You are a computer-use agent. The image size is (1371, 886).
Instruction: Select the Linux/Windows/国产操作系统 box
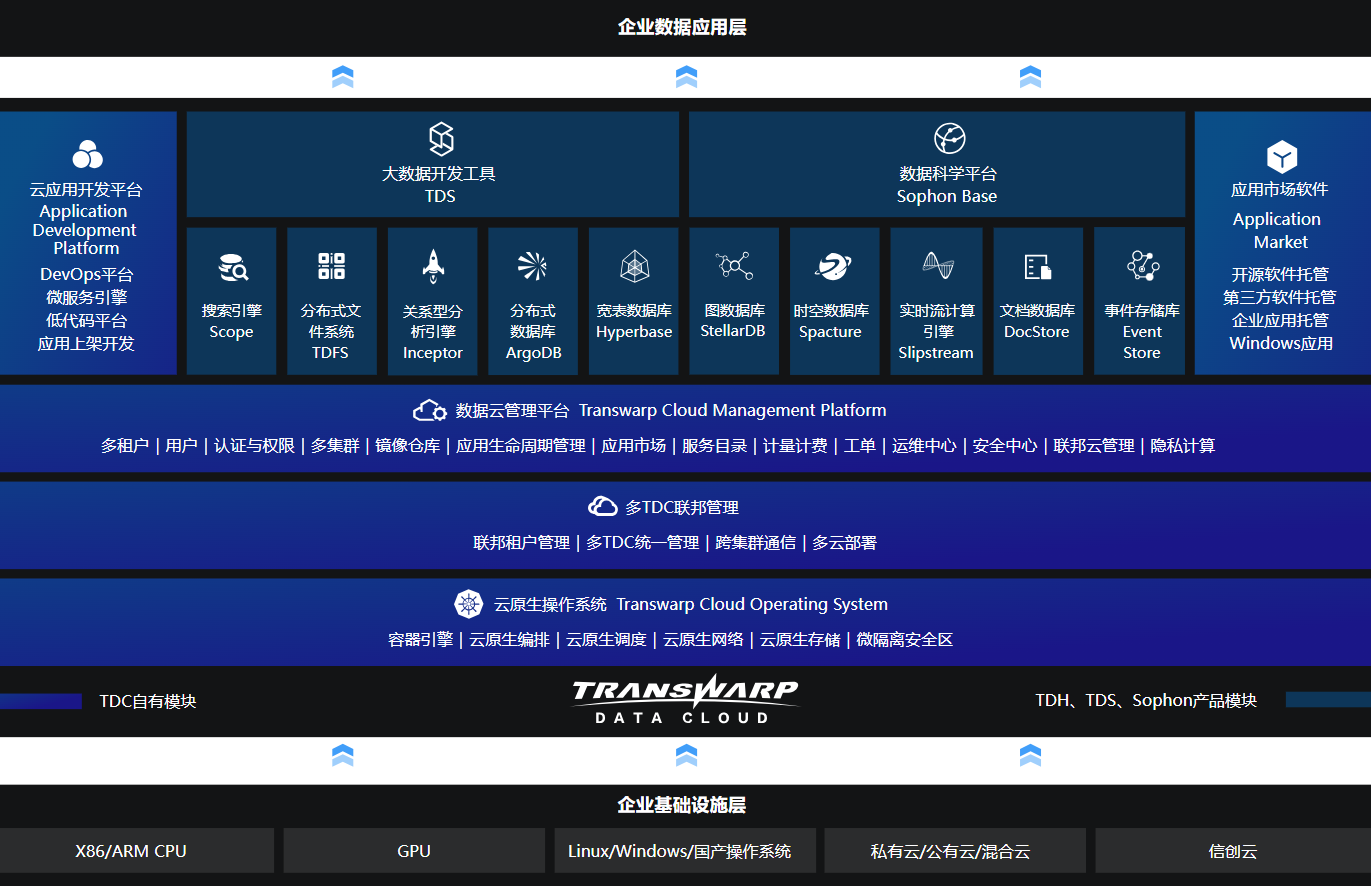click(x=685, y=851)
